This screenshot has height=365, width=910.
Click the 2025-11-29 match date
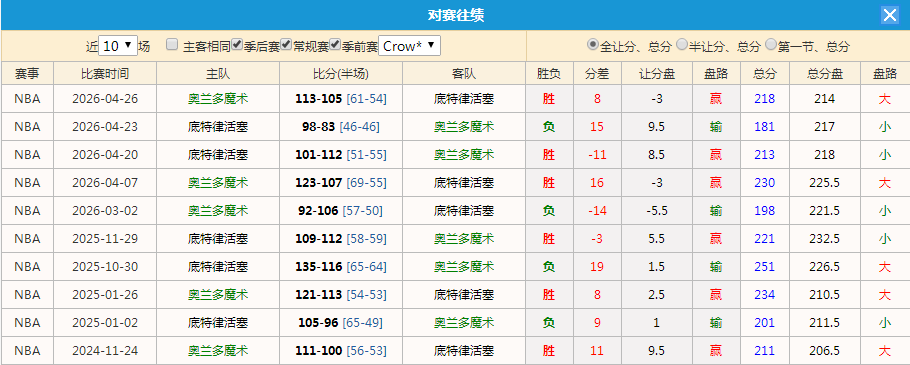(x=105, y=238)
